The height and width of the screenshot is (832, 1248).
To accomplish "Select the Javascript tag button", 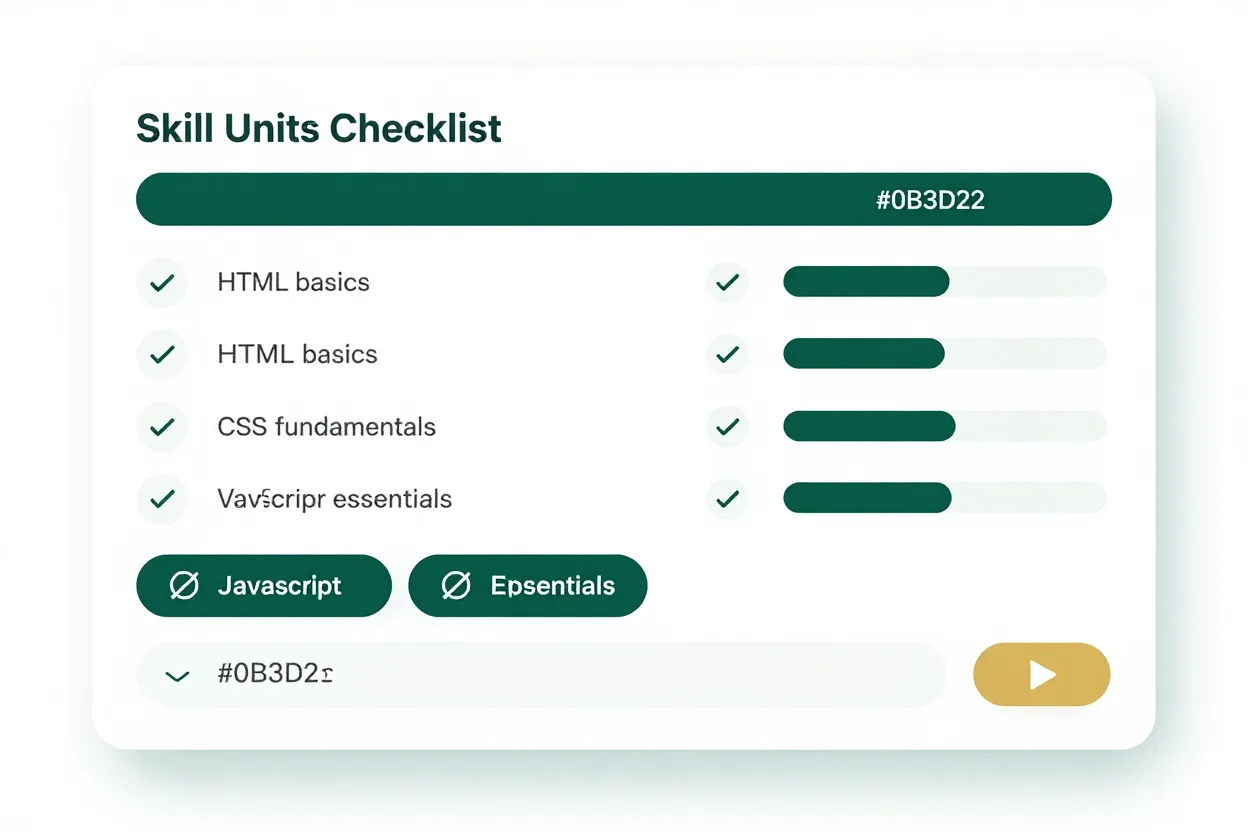I will tap(264, 586).
